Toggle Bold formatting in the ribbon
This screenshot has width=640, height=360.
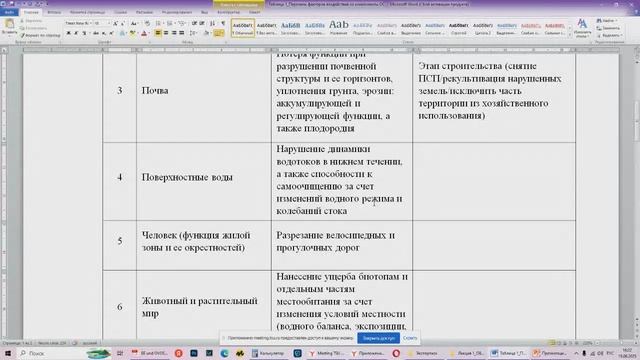tap(68, 33)
